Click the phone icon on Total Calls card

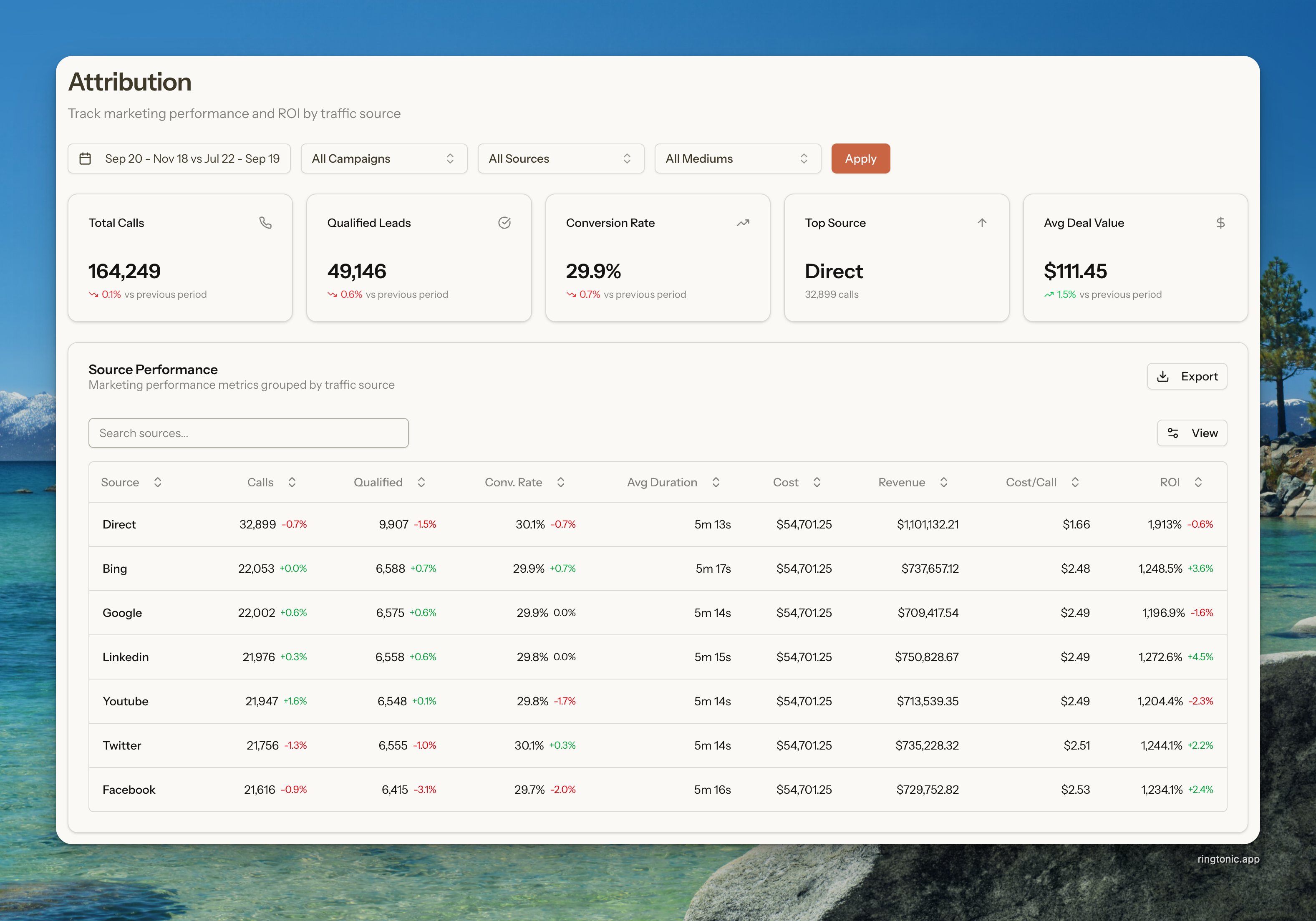(265, 222)
